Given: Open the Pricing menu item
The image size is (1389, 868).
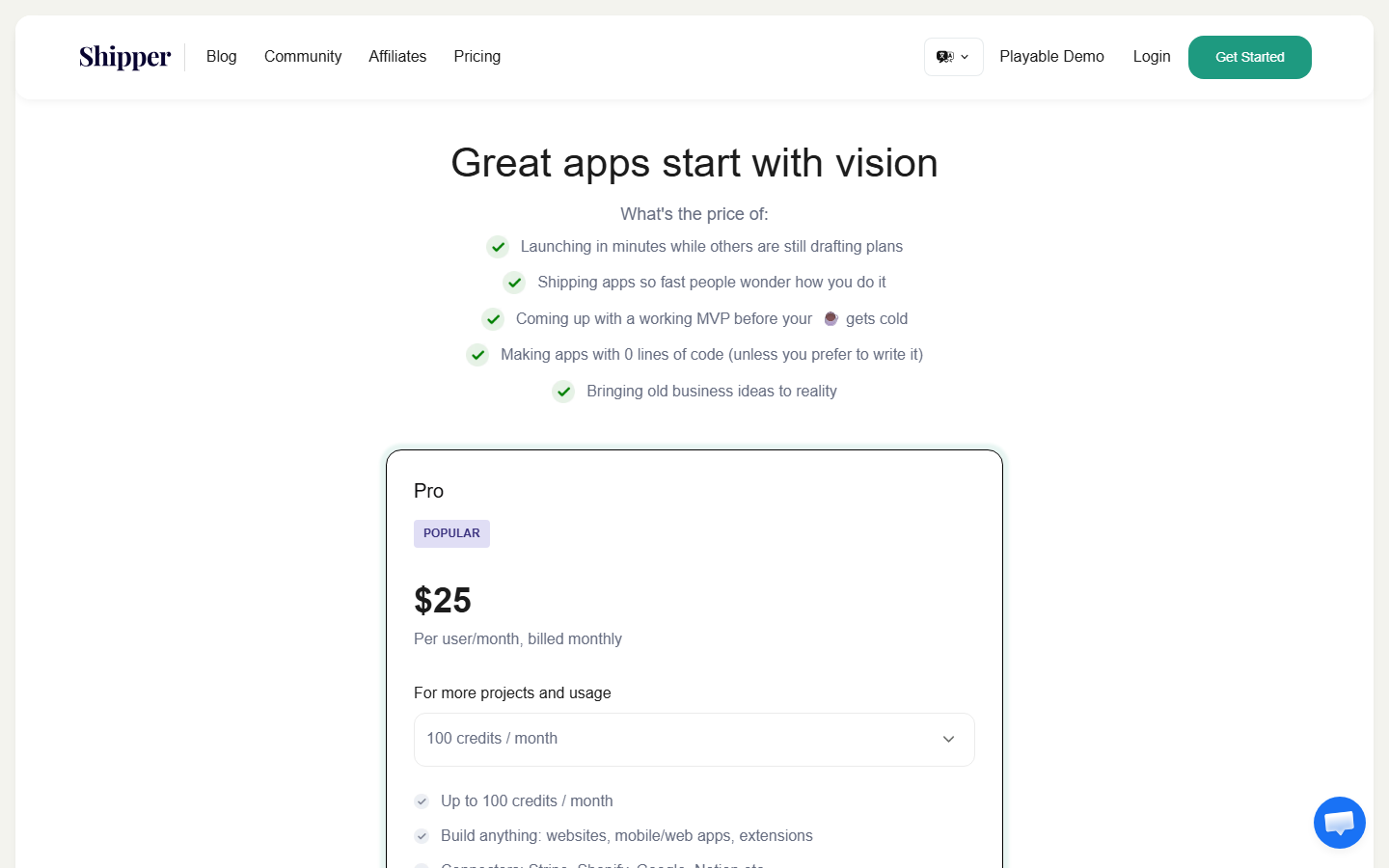Looking at the screenshot, I should [x=477, y=56].
